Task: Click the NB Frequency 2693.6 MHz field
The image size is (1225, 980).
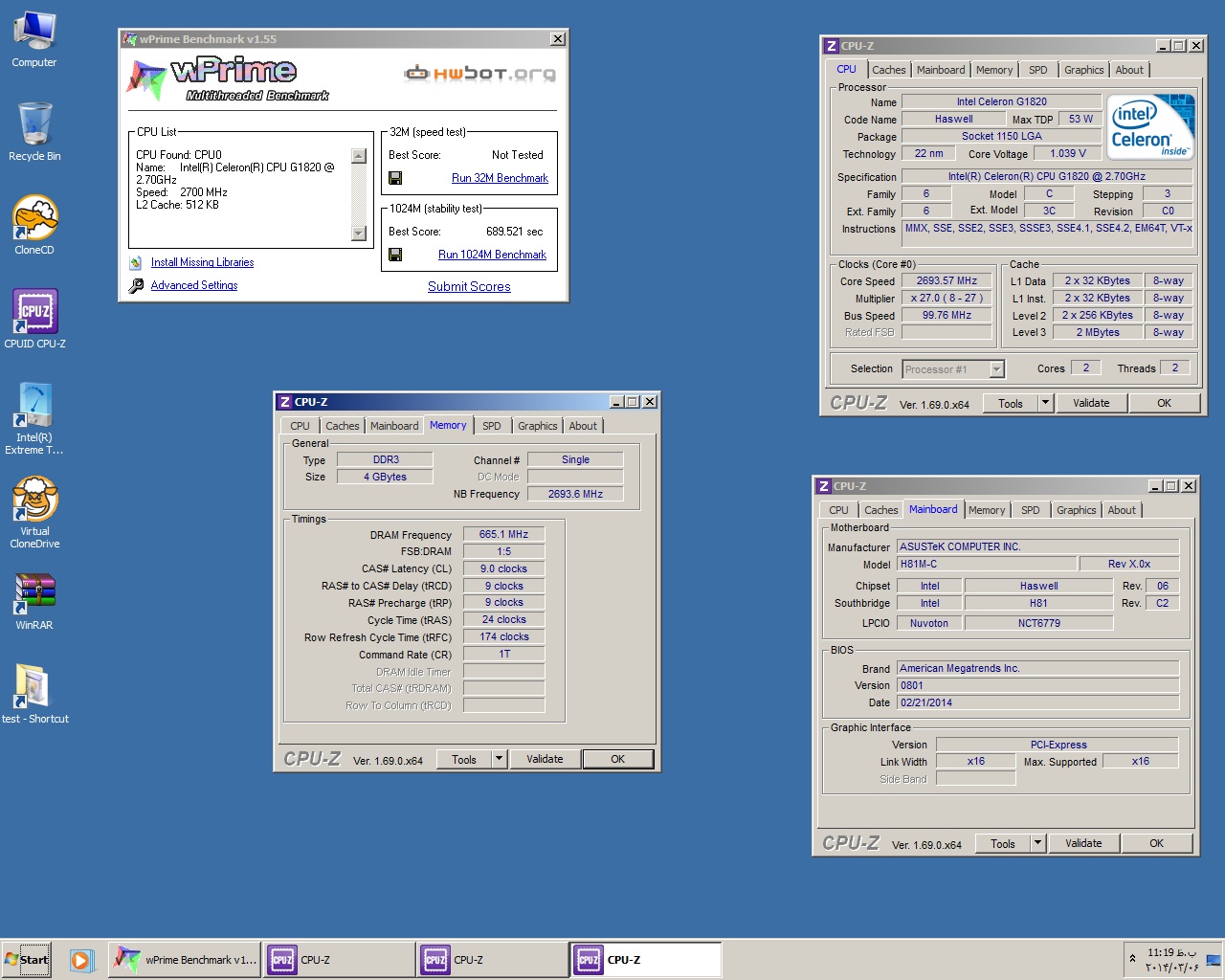Action: [x=575, y=494]
